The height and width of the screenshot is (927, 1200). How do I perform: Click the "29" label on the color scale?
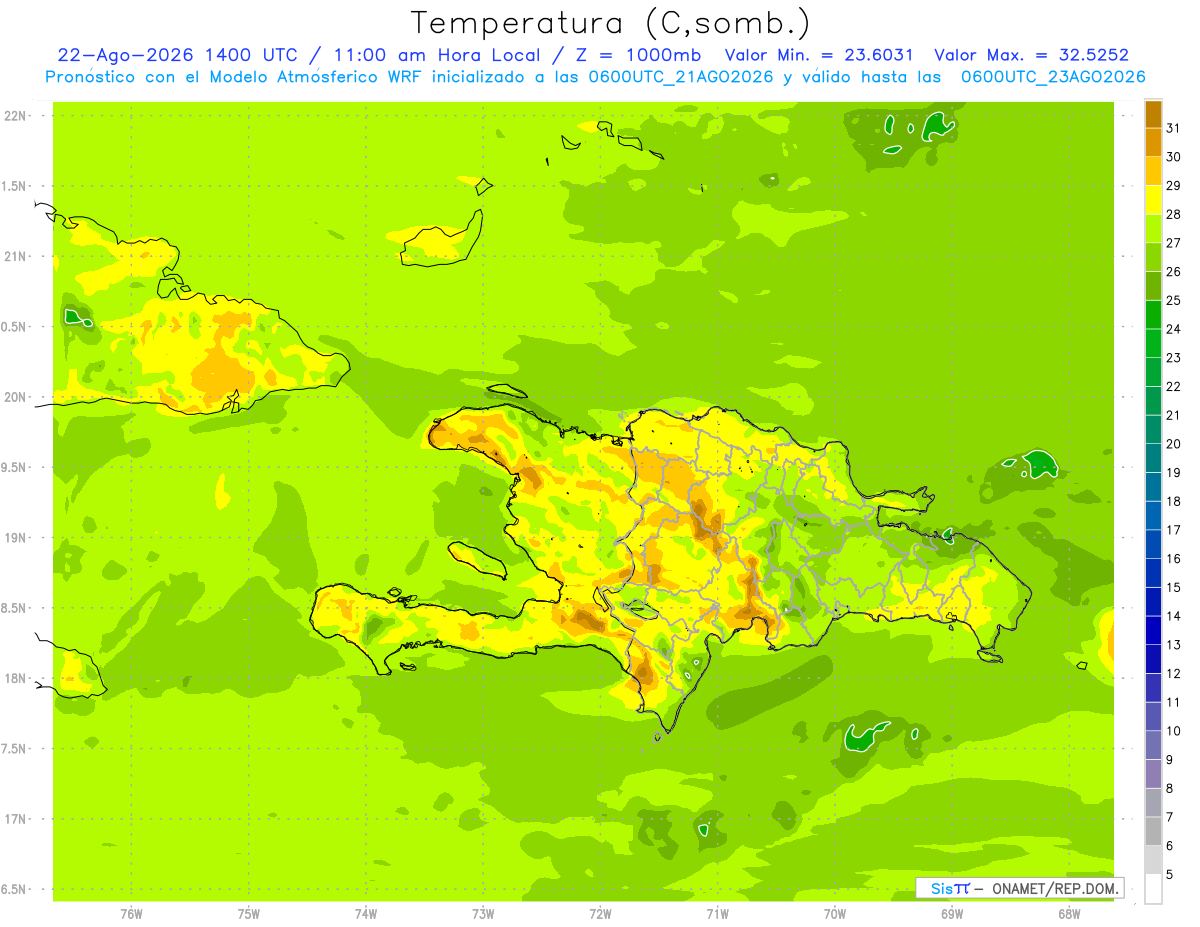pyautogui.click(x=1174, y=185)
